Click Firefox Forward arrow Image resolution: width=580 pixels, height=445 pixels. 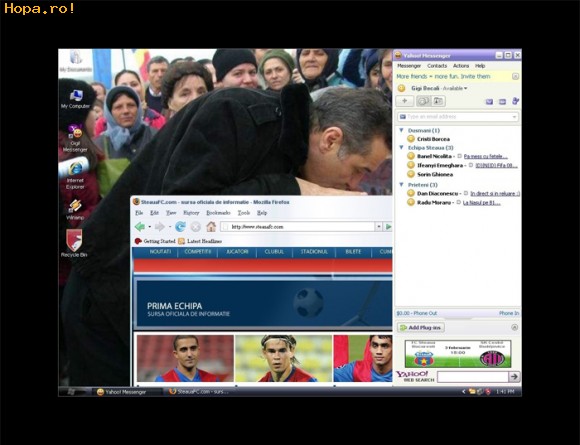[159, 226]
